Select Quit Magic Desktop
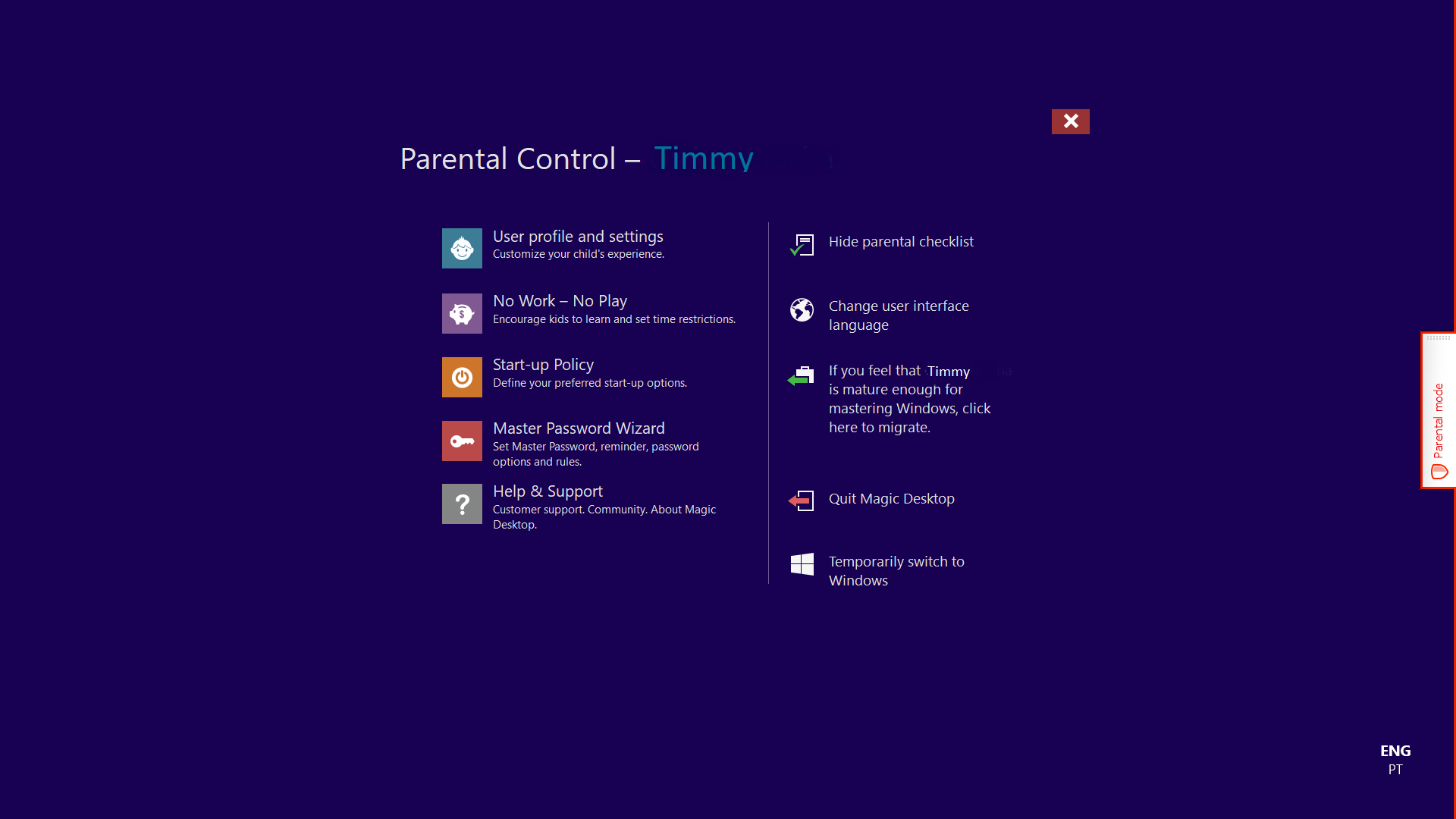The width and height of the screenshot is (1456, 819). point(891,498)
